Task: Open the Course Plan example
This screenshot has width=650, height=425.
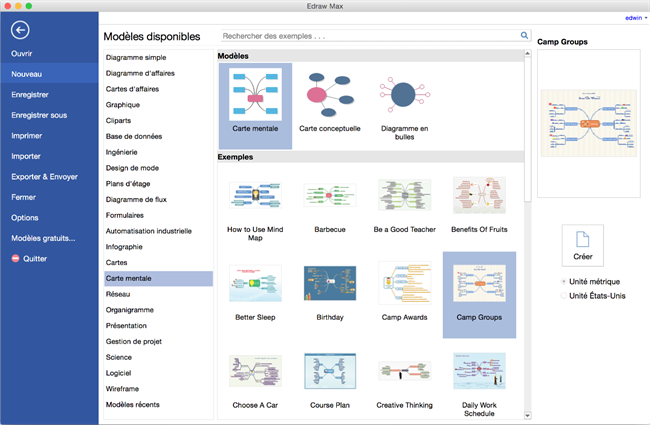Action: [x=330, y=371]
